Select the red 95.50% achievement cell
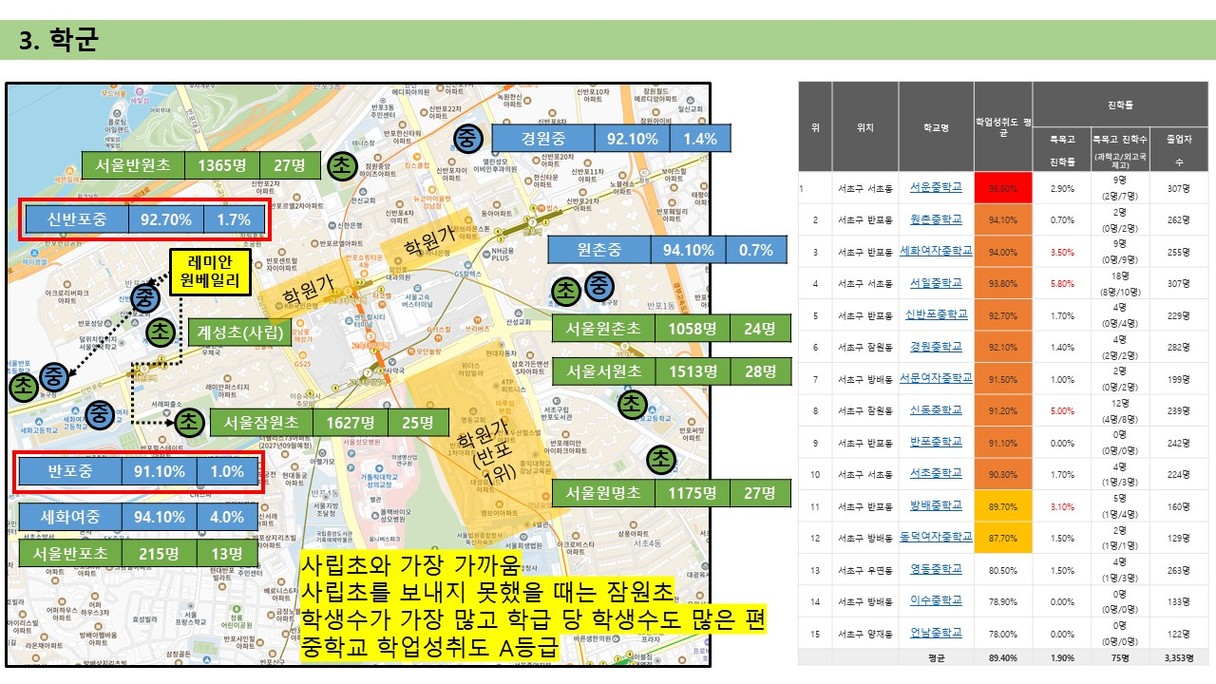This screenshot has width=1216, height=684. tap(1003, 187)
